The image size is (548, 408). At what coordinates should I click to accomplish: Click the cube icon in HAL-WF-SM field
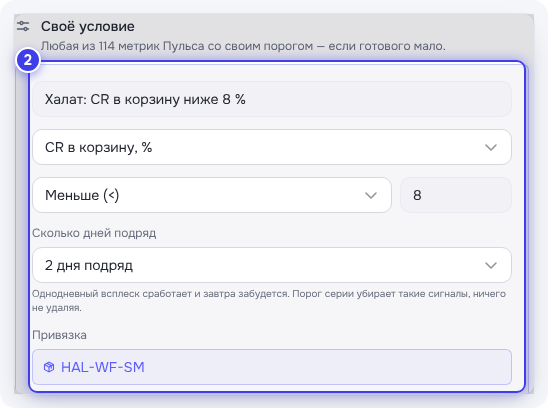(49, 367)
